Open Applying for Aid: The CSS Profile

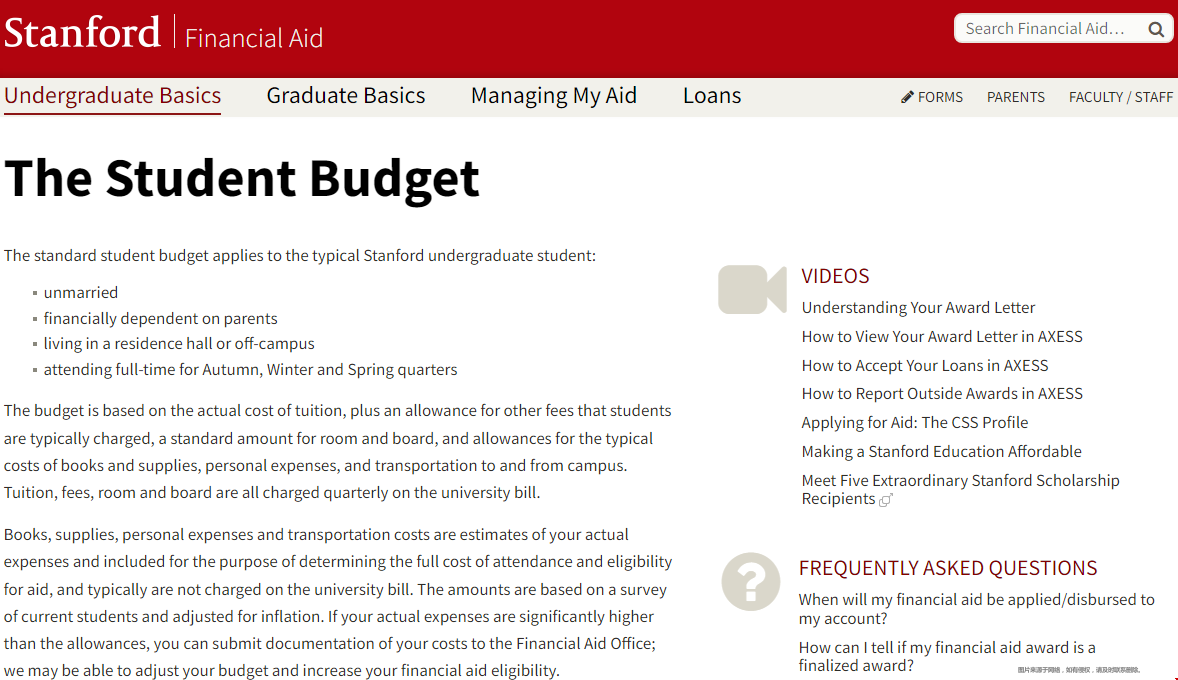(914, 423)
